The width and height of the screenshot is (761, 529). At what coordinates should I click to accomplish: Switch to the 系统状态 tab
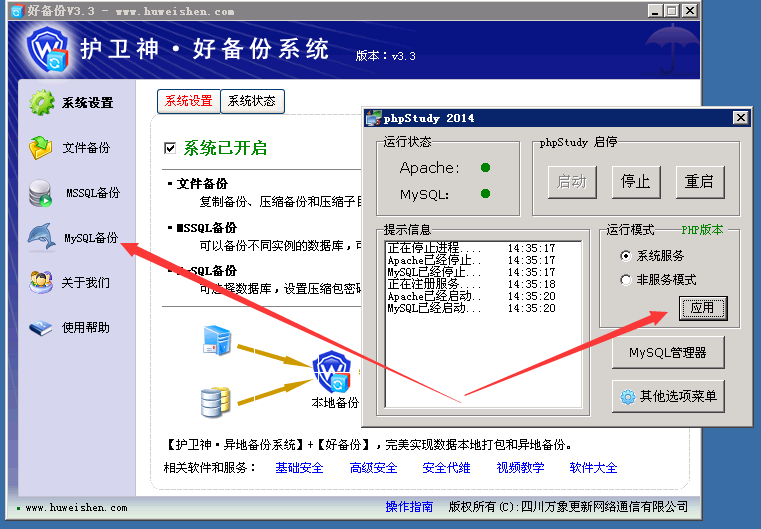pyautogui.click(x=252, y=101)
